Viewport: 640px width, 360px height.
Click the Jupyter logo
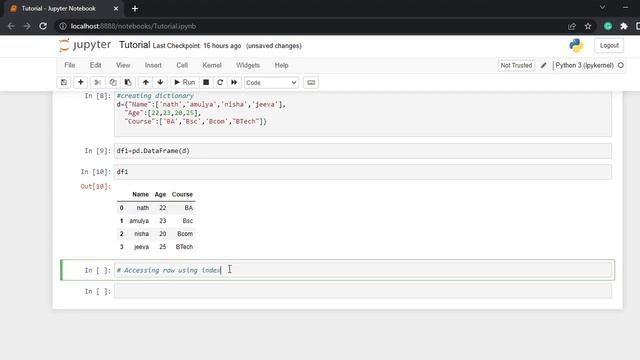[x=85, y=45]
